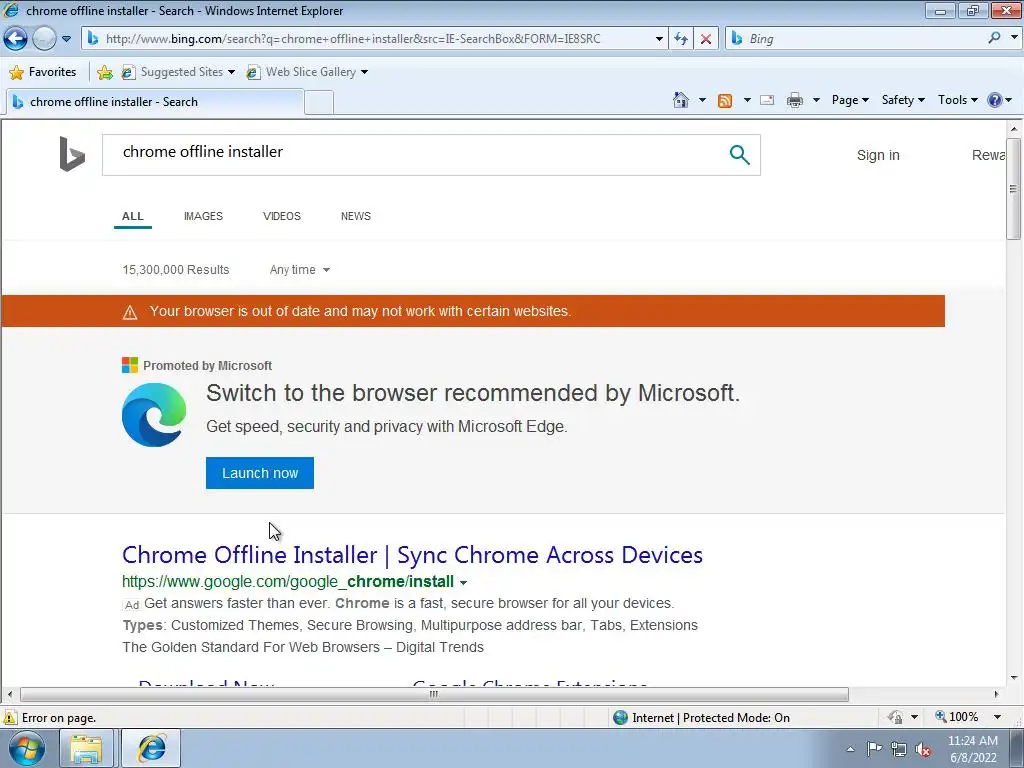Expand the Feeds dropdown arrow
The height and width of the screenshot is (768, 1024).
pos(746,100)
